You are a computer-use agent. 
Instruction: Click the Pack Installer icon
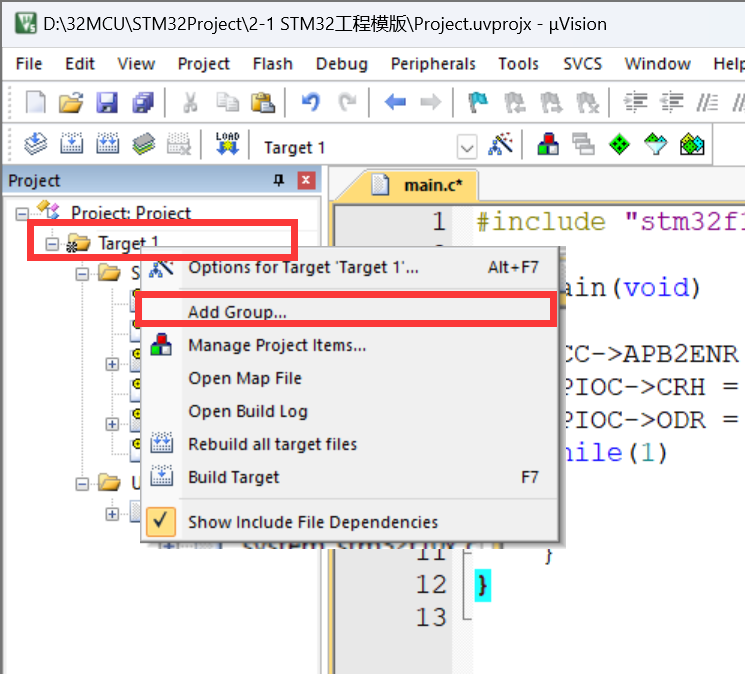(x=692, y=144)
